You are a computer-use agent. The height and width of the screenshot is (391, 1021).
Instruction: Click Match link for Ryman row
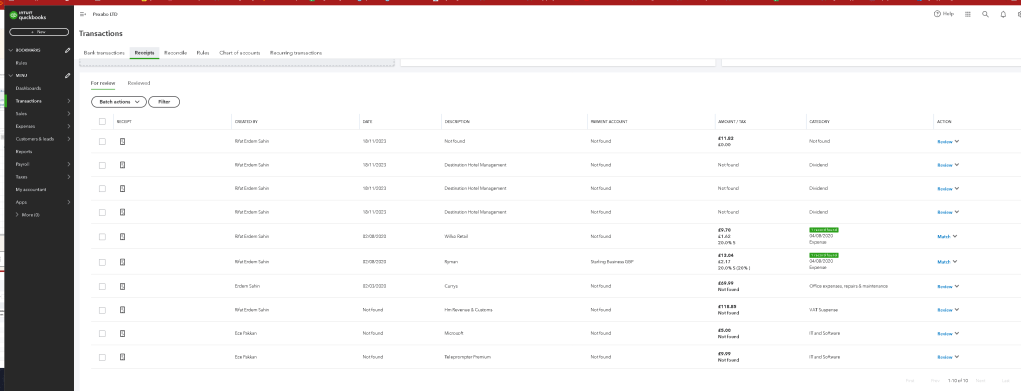tap(944, 262)
